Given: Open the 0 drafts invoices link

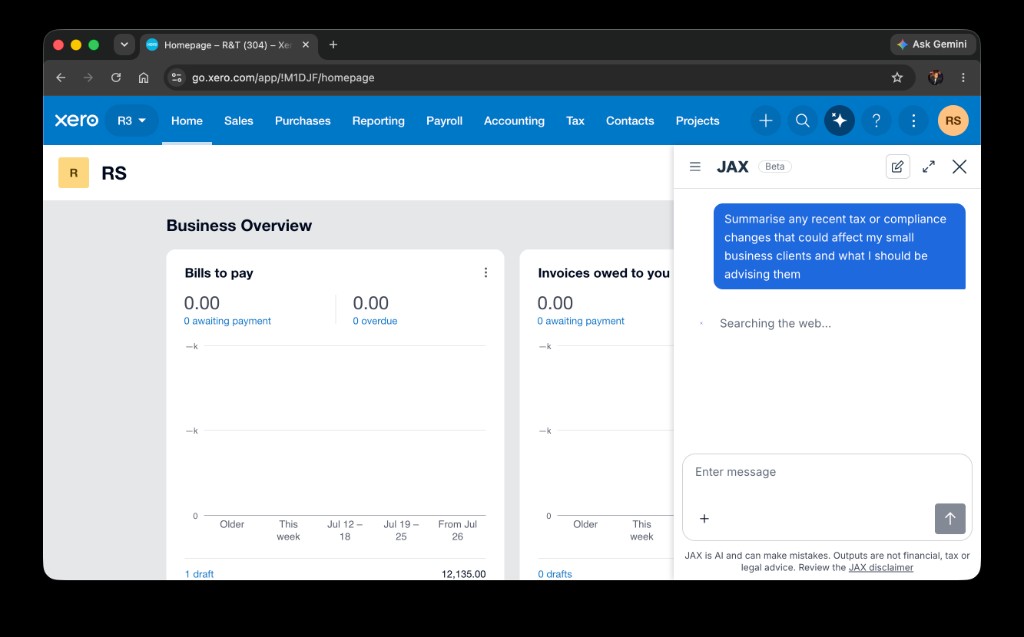Looking at the screenshot, I should coord(554,574).
